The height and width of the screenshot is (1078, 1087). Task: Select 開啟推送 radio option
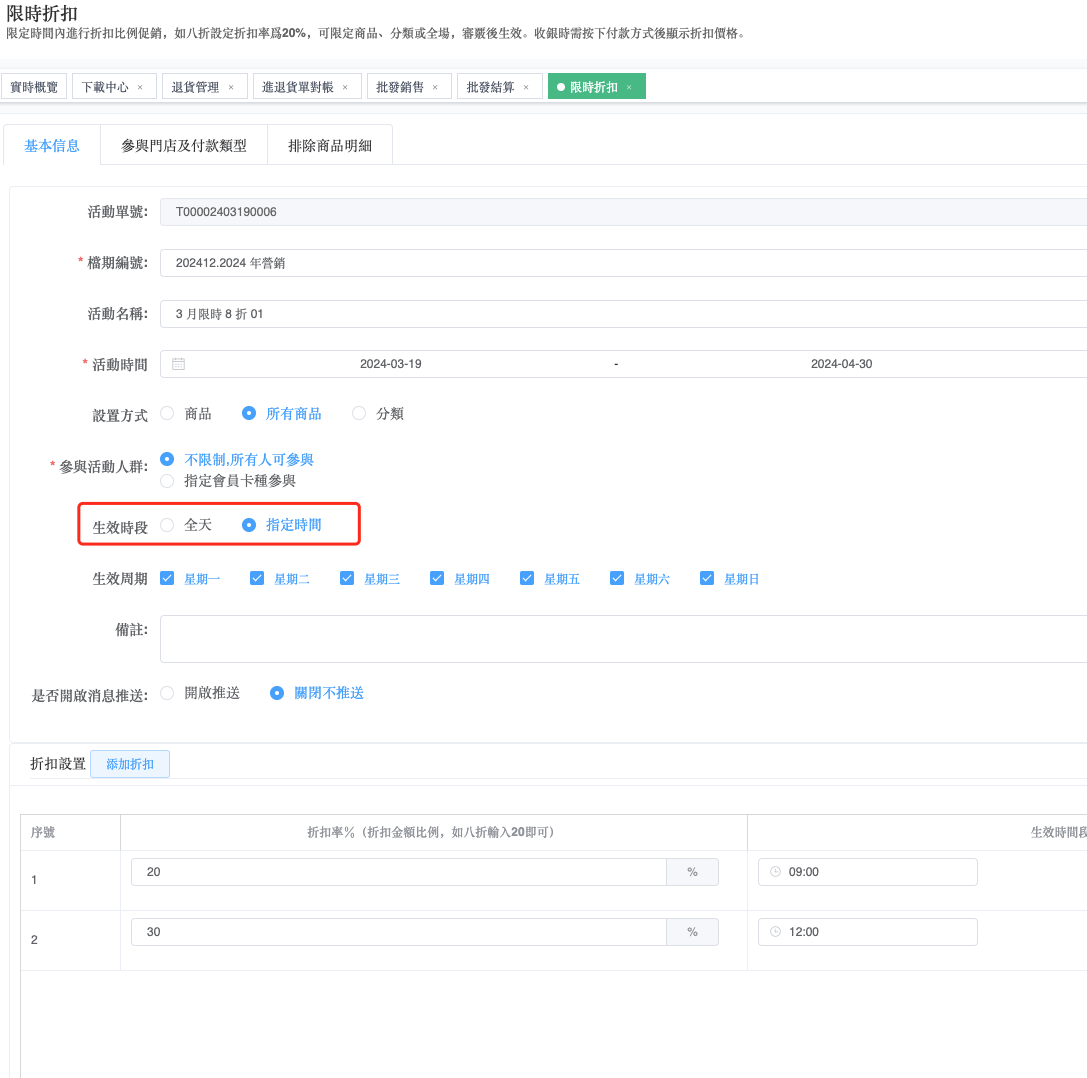[x=167, y=693]
